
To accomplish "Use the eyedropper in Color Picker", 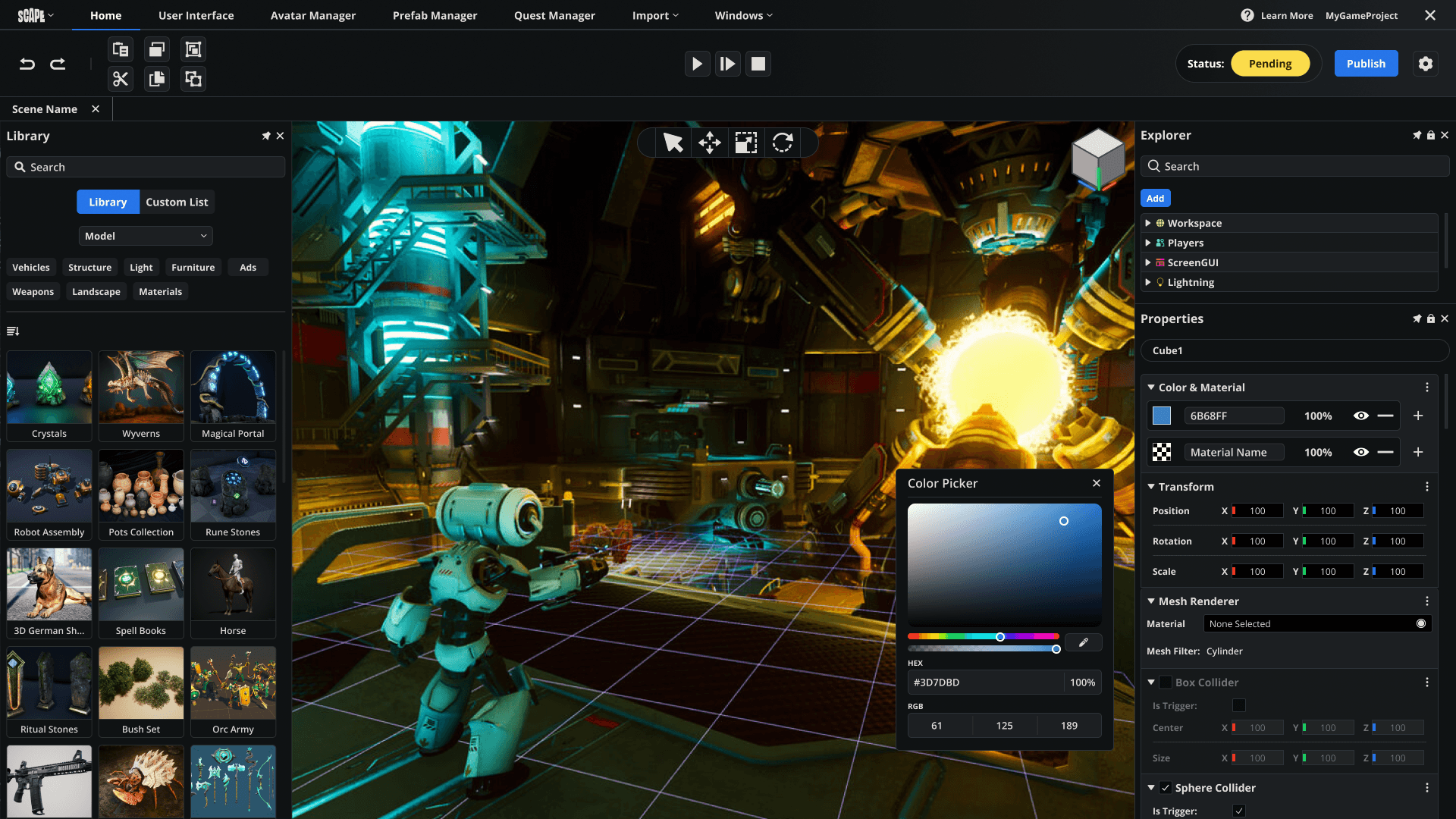I will pyautogui.click(x=1084, y=642).
